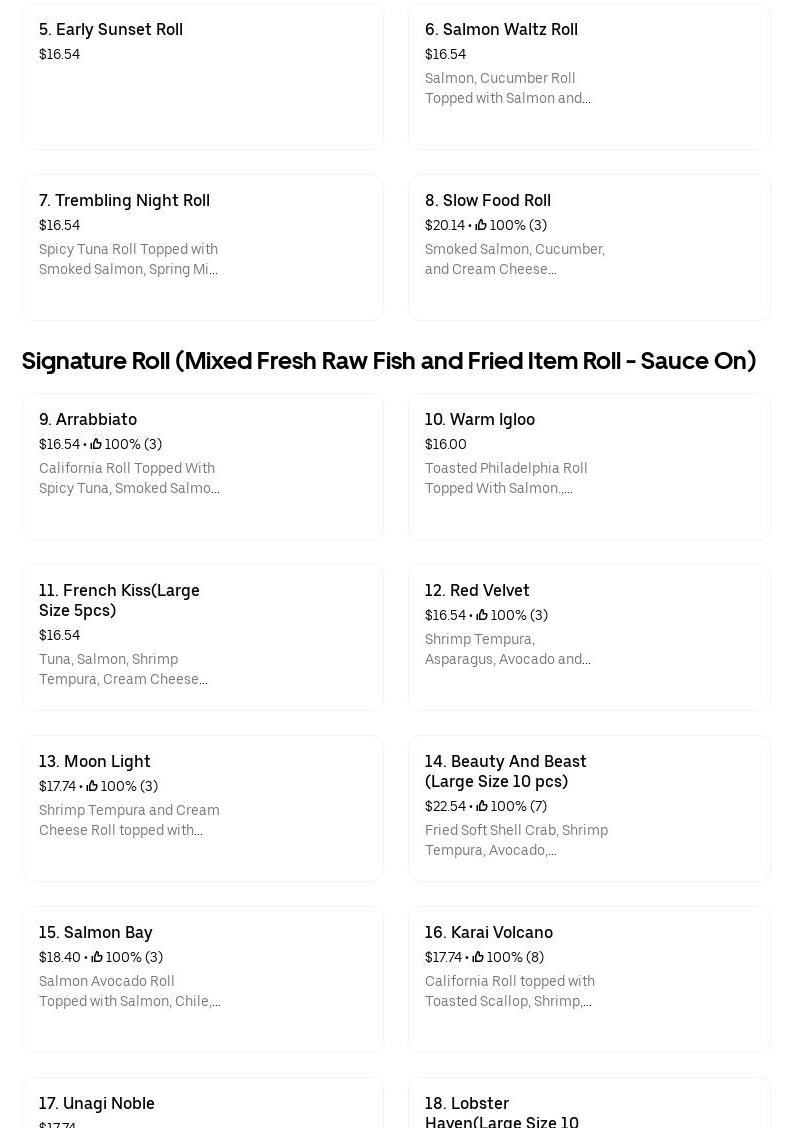Select Trembling Night Roll menu card
Viewport: 804px width, 1128px height.
pyautogui.click(x=202, y=247)
